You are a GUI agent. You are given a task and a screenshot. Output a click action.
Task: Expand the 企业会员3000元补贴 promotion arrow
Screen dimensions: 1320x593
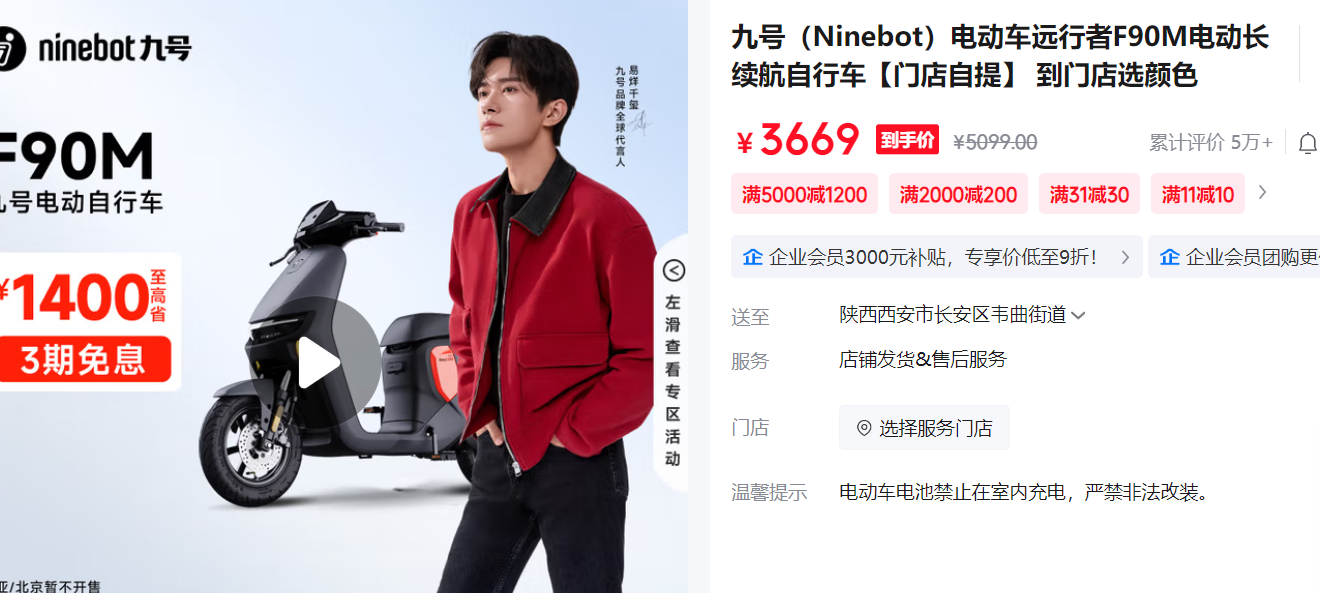[x=1125, y=257]
